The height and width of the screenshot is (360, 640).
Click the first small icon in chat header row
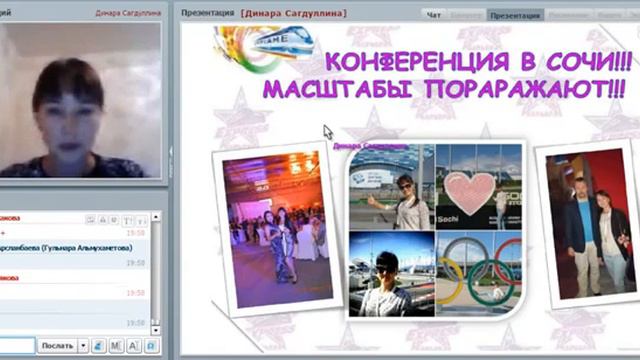tap(91, 220)
